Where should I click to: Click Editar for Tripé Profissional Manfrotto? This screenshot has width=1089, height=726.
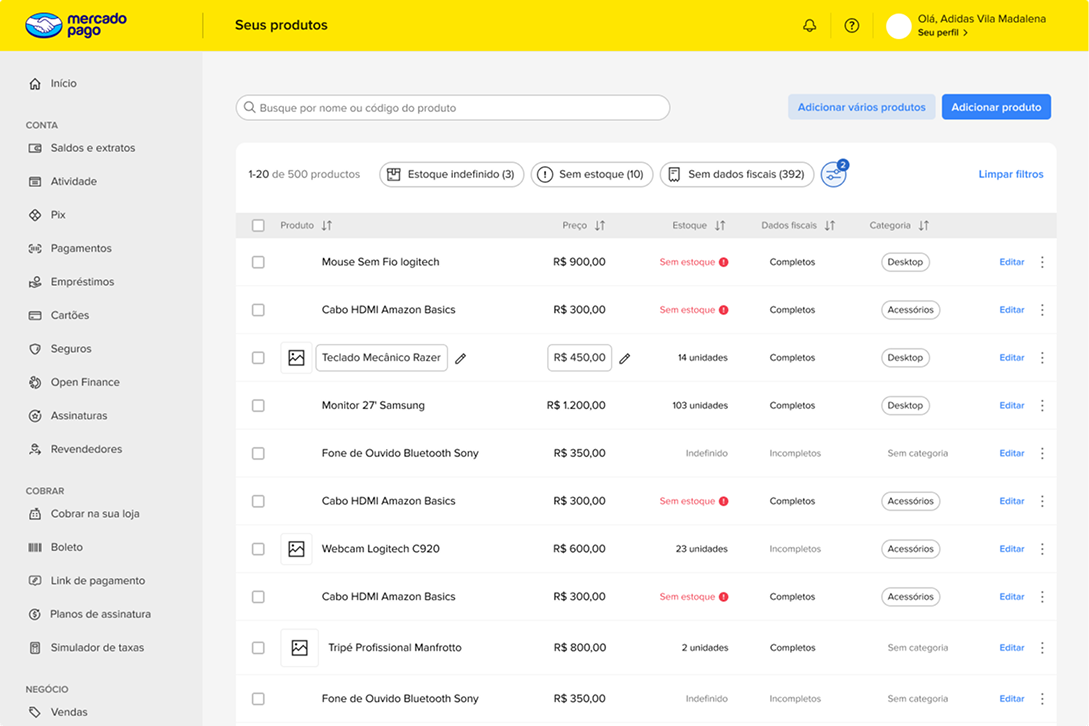[1011, 647]
